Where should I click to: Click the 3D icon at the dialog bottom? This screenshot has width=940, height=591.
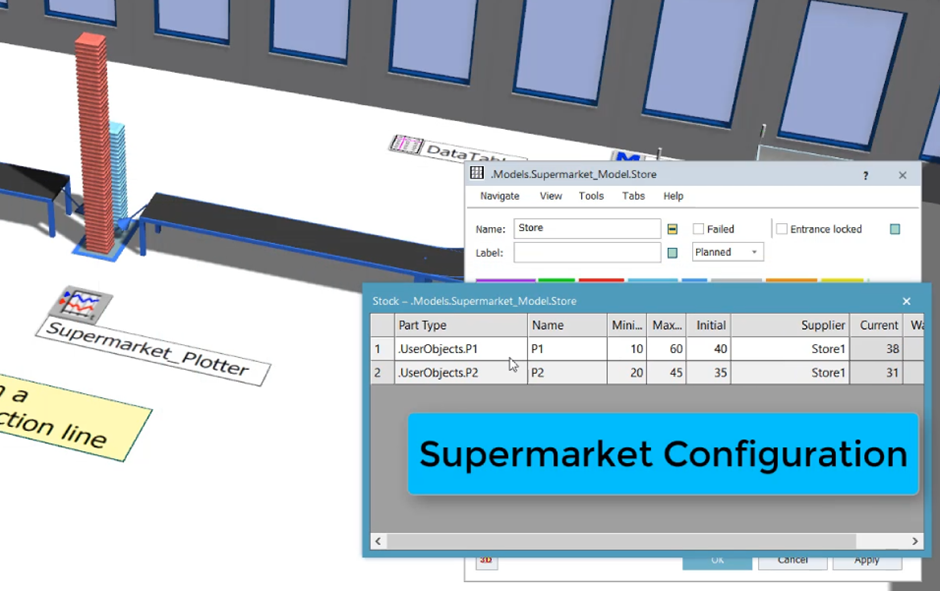[x=487, y=561]
